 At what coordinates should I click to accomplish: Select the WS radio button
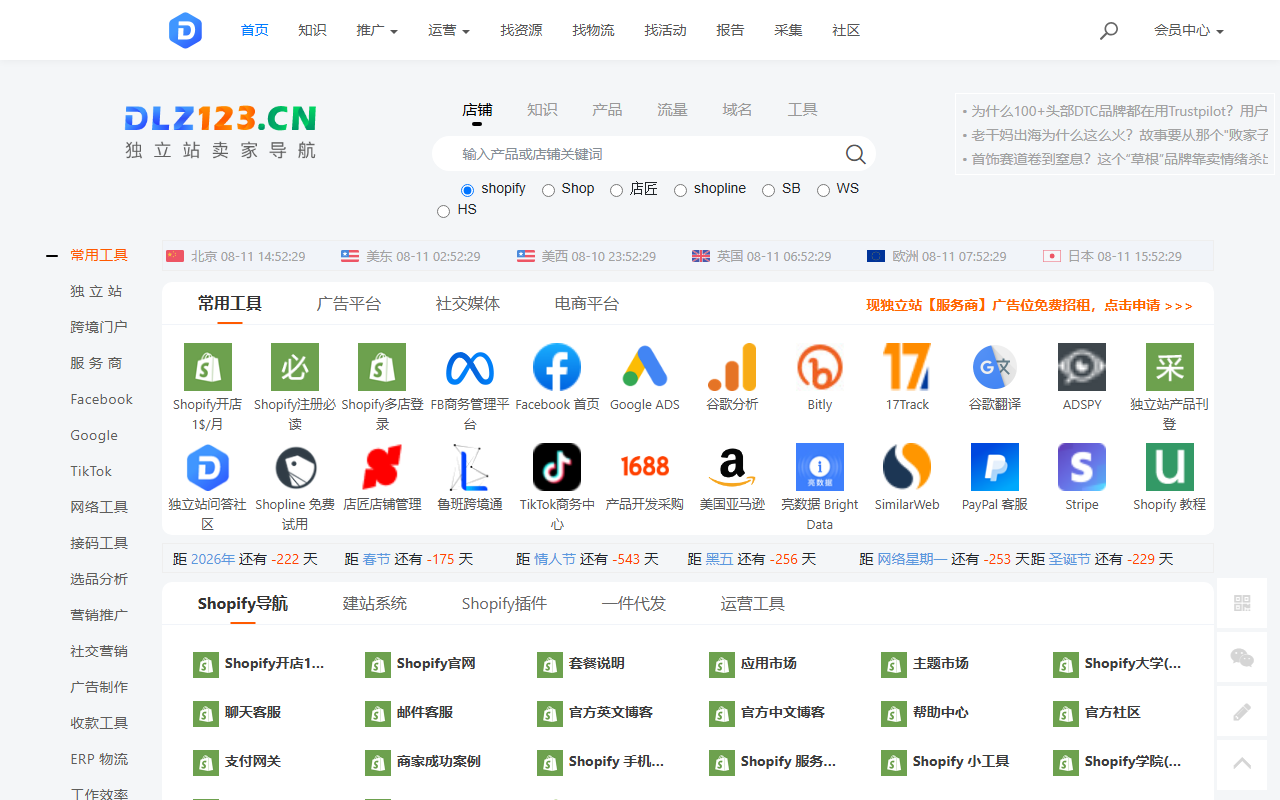tap(823, 190)
